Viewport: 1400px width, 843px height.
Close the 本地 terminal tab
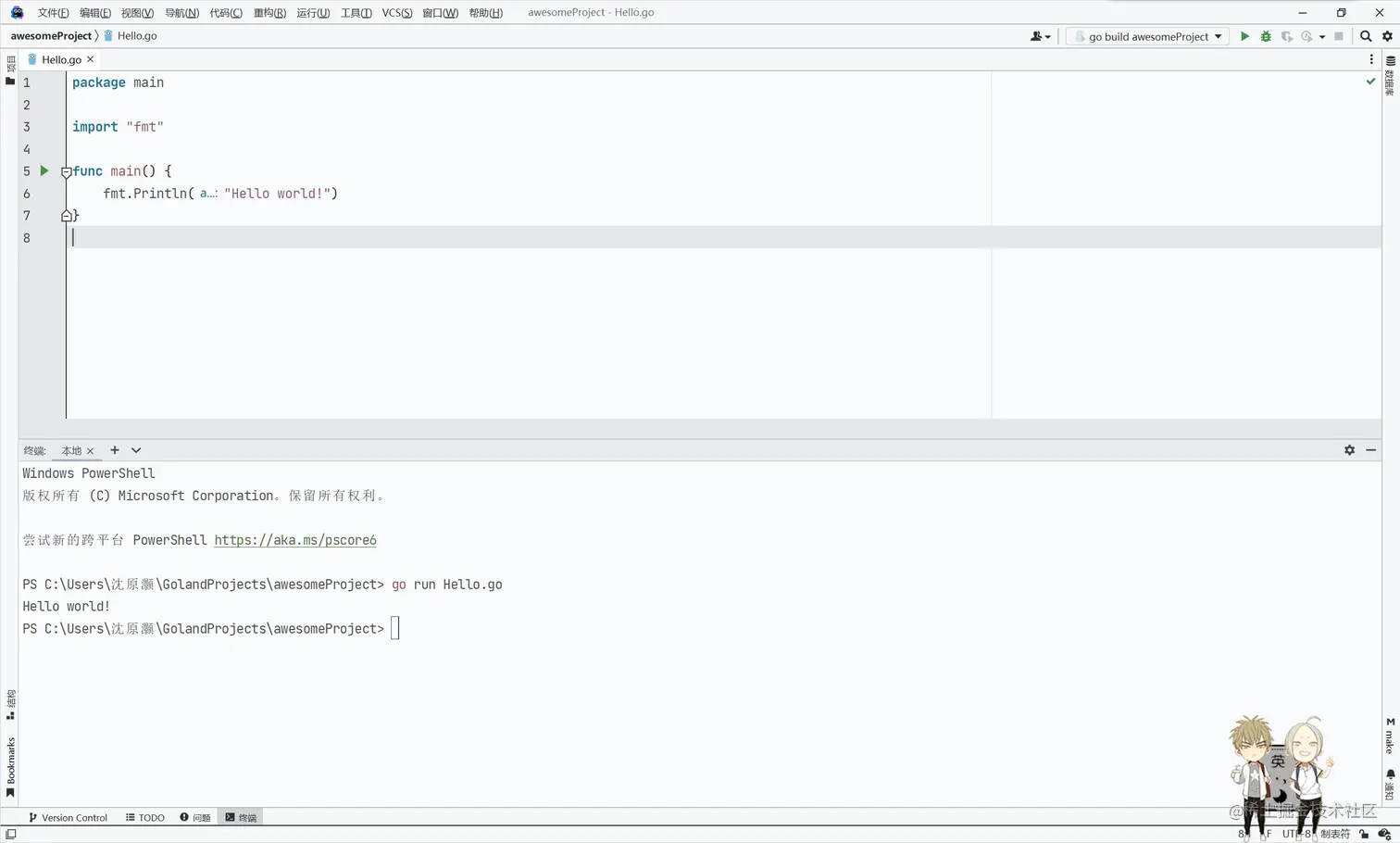point(90,451)
